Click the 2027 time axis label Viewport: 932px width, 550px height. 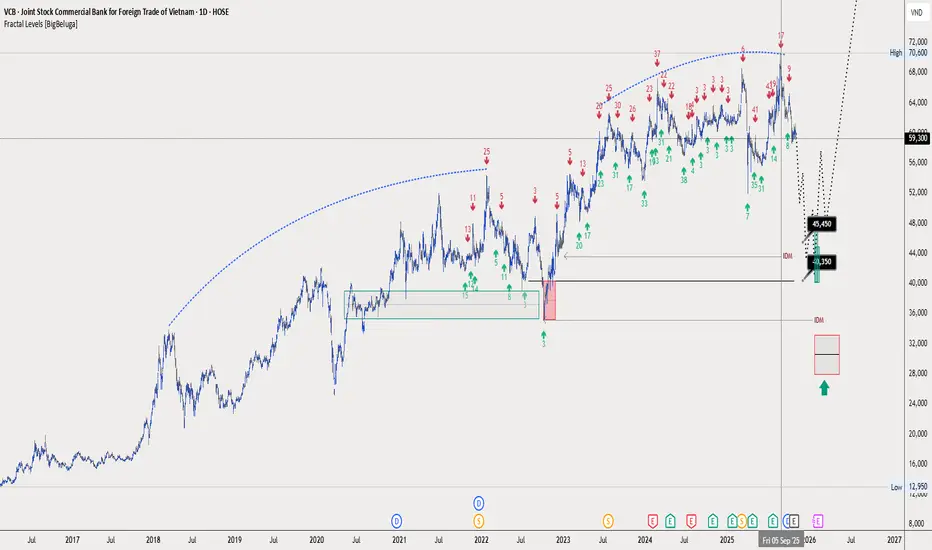pyautogui.click(x=894, y=540)
